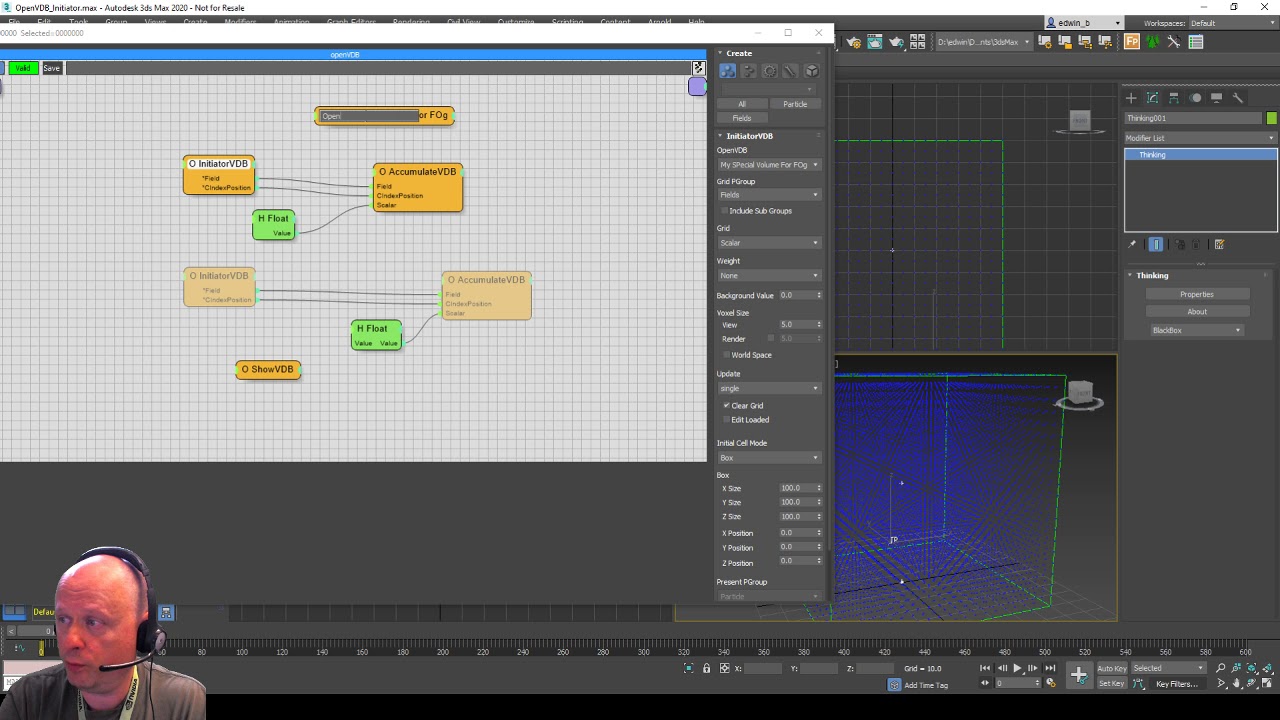The width and height of the screenshot is (1280, 720).
Task: Open the Hierarchy command panel tab
Action: coord(1174,98)
